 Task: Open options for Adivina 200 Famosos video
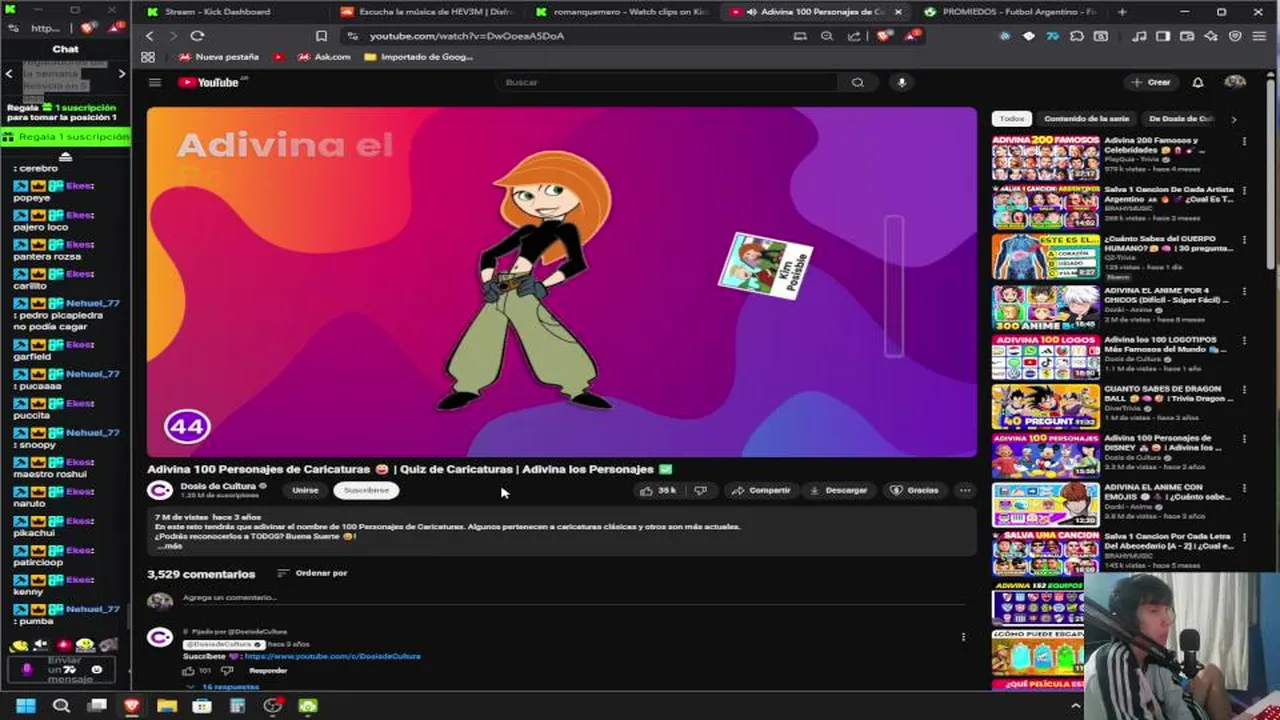point(1244,142)
